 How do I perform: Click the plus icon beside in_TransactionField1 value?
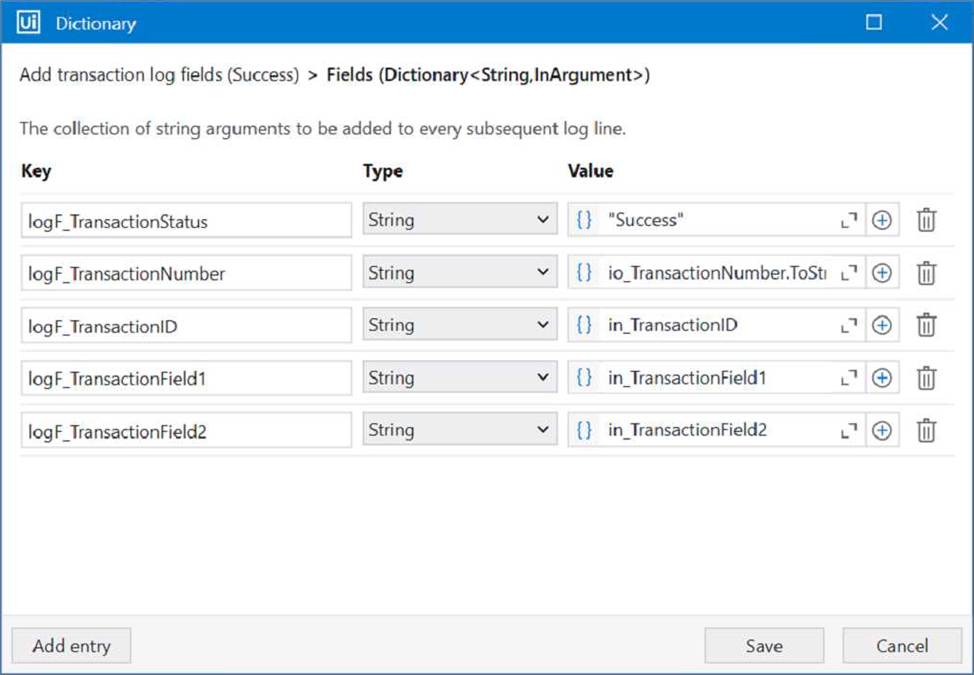pos(882,378)
